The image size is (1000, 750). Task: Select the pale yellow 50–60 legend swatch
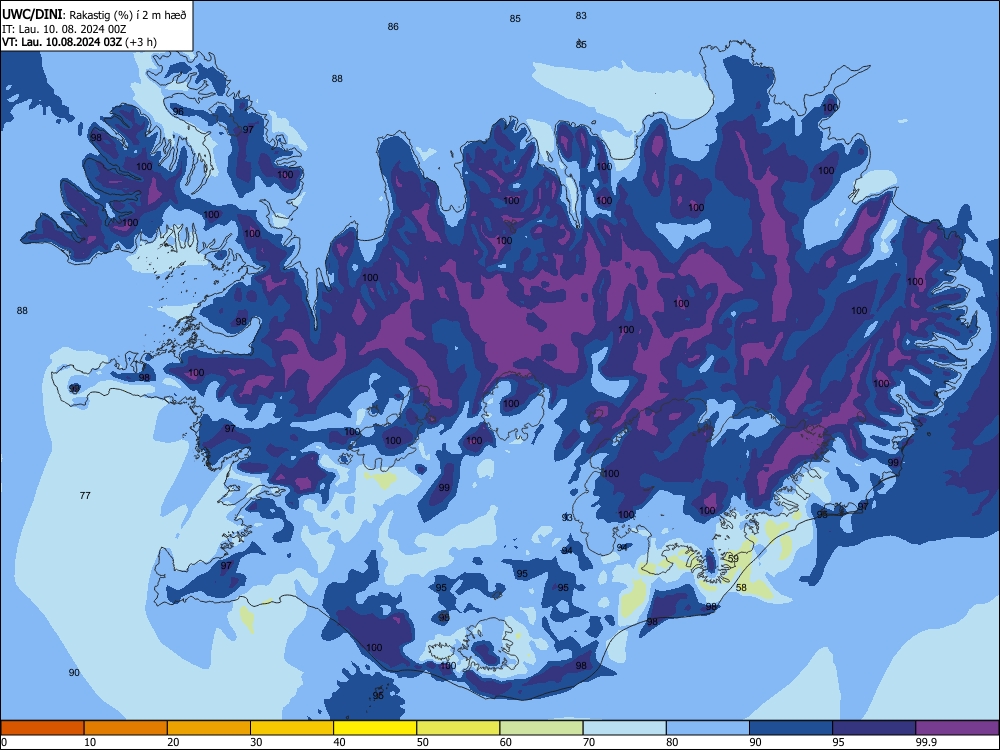458,728
